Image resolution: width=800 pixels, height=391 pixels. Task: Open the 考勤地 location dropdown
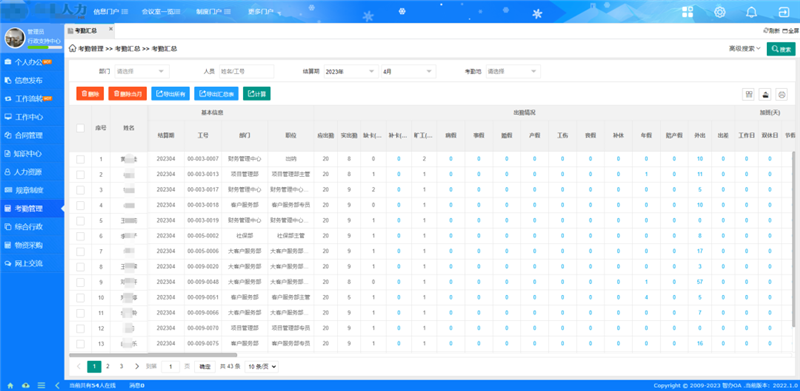[x=513, y=71]
